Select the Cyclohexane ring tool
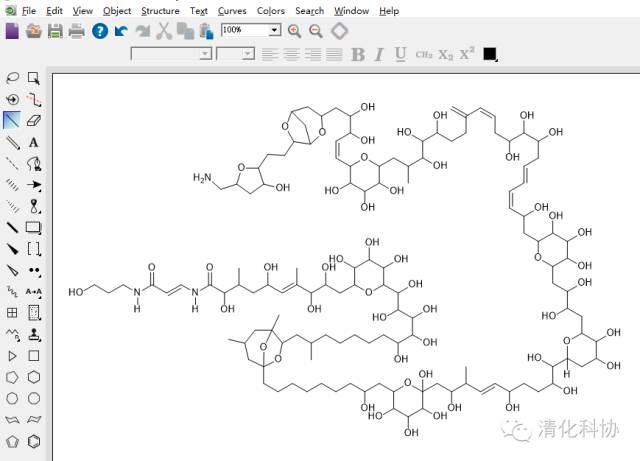Image resolution: width=640 pixels, height=461 pixels. [x=34, y=377]
